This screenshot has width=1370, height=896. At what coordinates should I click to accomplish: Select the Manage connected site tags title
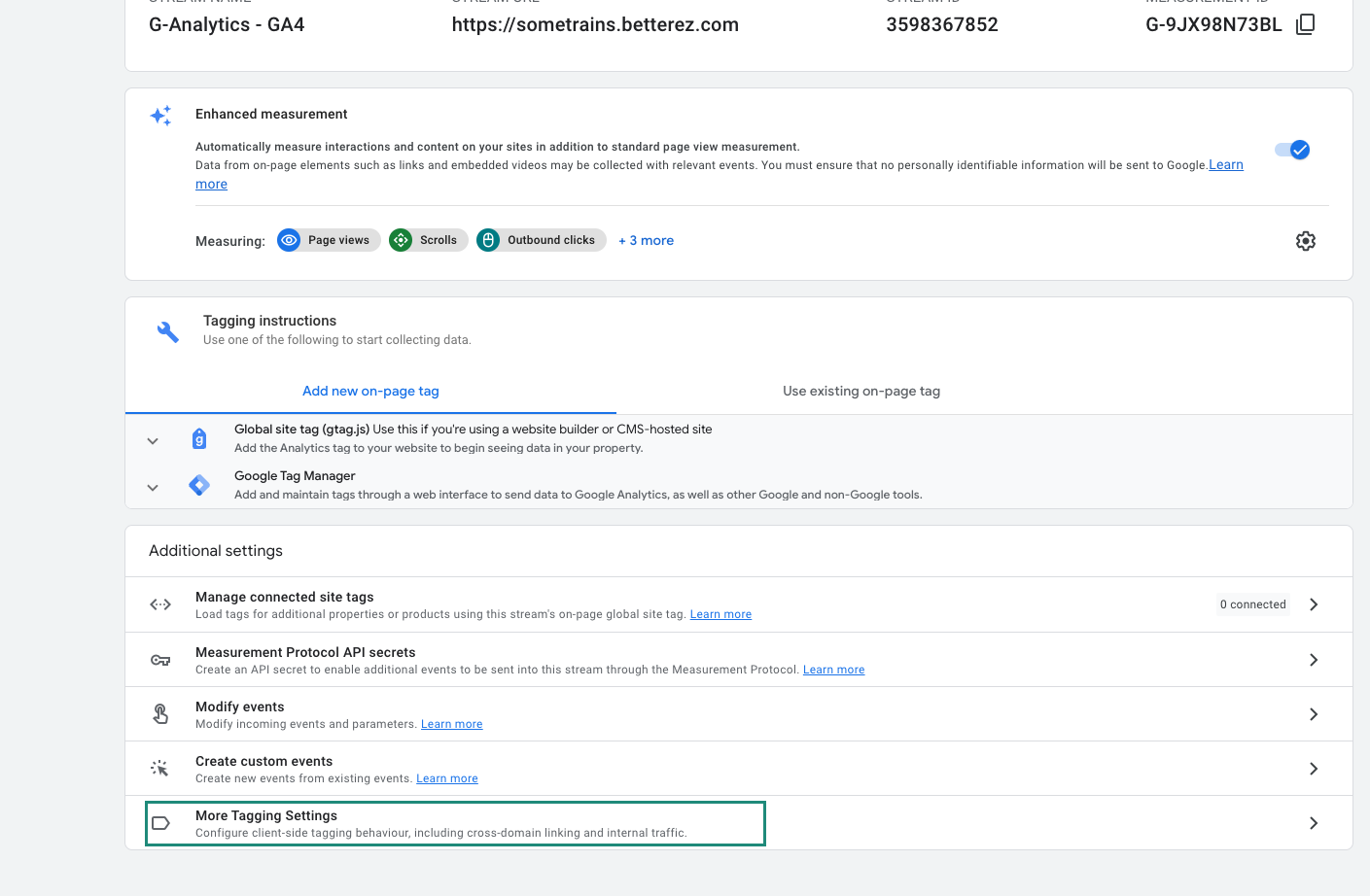(285, 597)
